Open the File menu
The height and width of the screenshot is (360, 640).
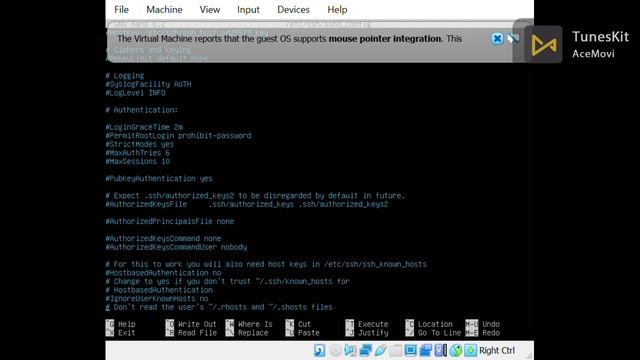[121, 9]
